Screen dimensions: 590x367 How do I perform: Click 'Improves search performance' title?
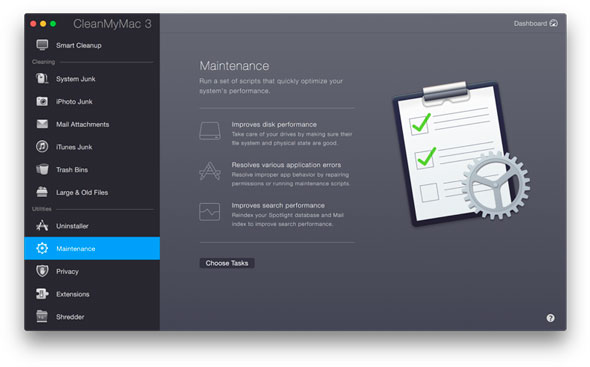coord(278,206)
